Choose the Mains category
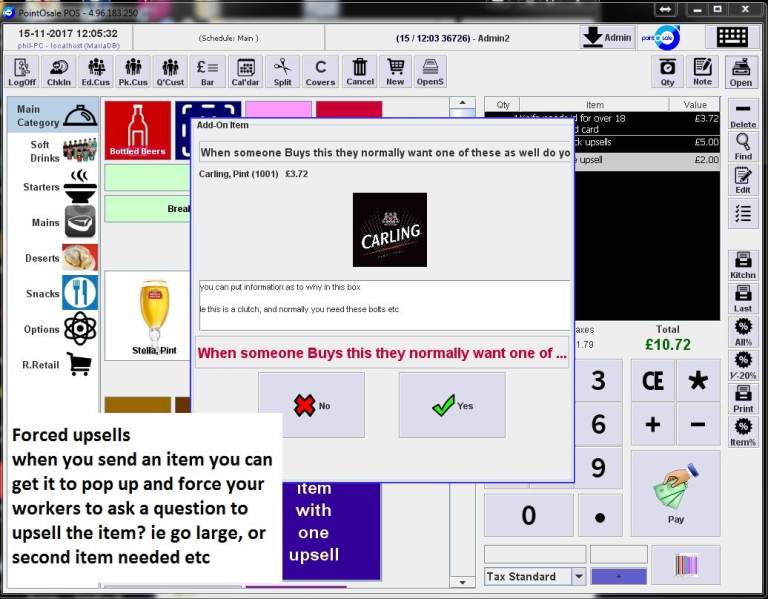The height and width of the screenshot is (599, 768). pos(62,222)
